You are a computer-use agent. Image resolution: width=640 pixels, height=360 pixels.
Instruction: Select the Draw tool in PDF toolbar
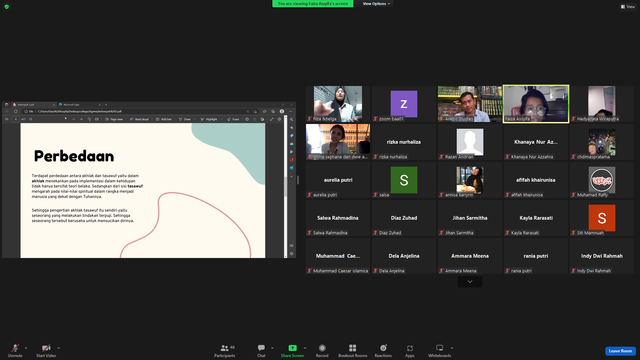pyautogui.click(x=185, y=119)
